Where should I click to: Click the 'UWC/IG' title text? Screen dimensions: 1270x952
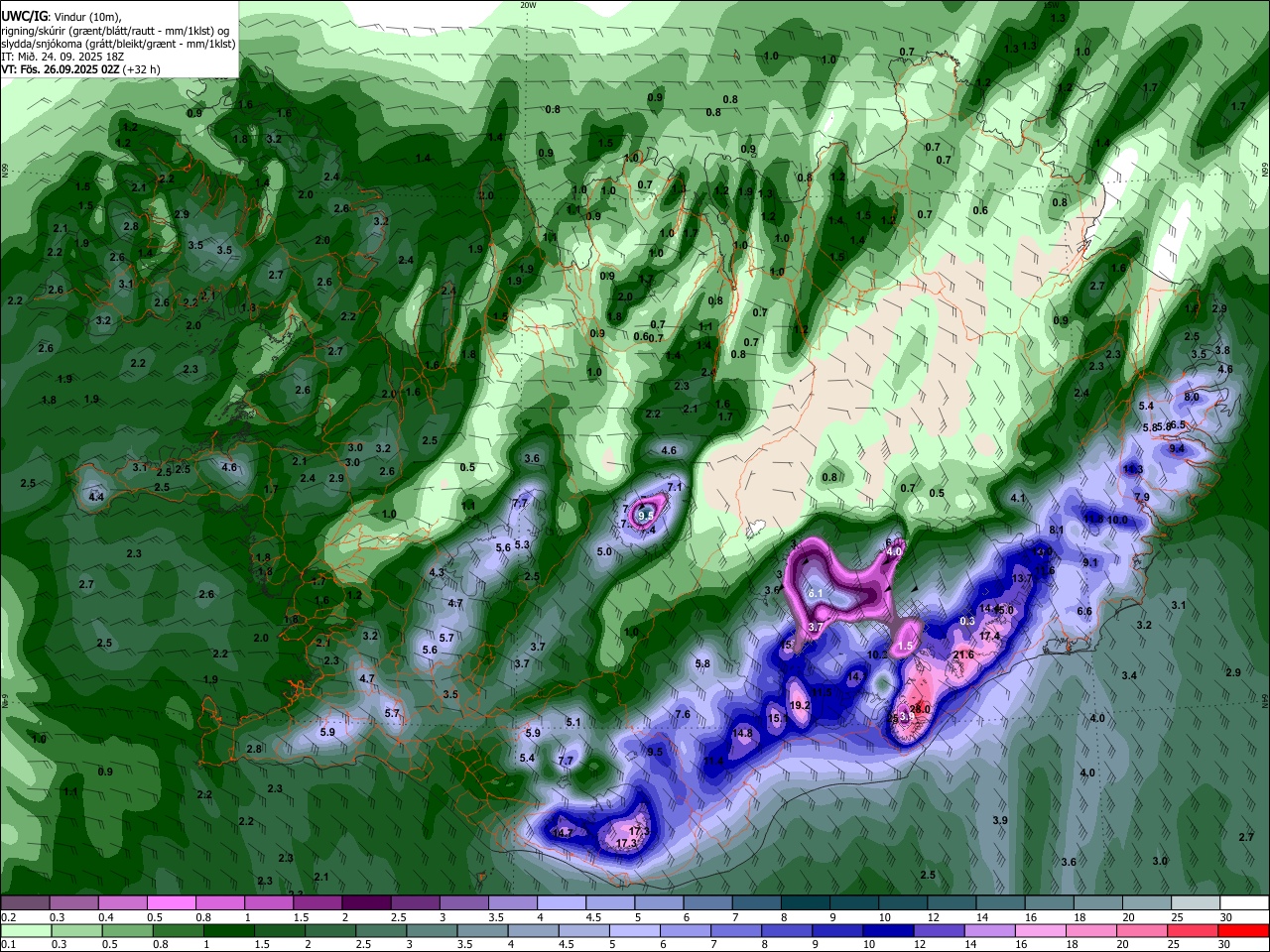coord(24,15)
